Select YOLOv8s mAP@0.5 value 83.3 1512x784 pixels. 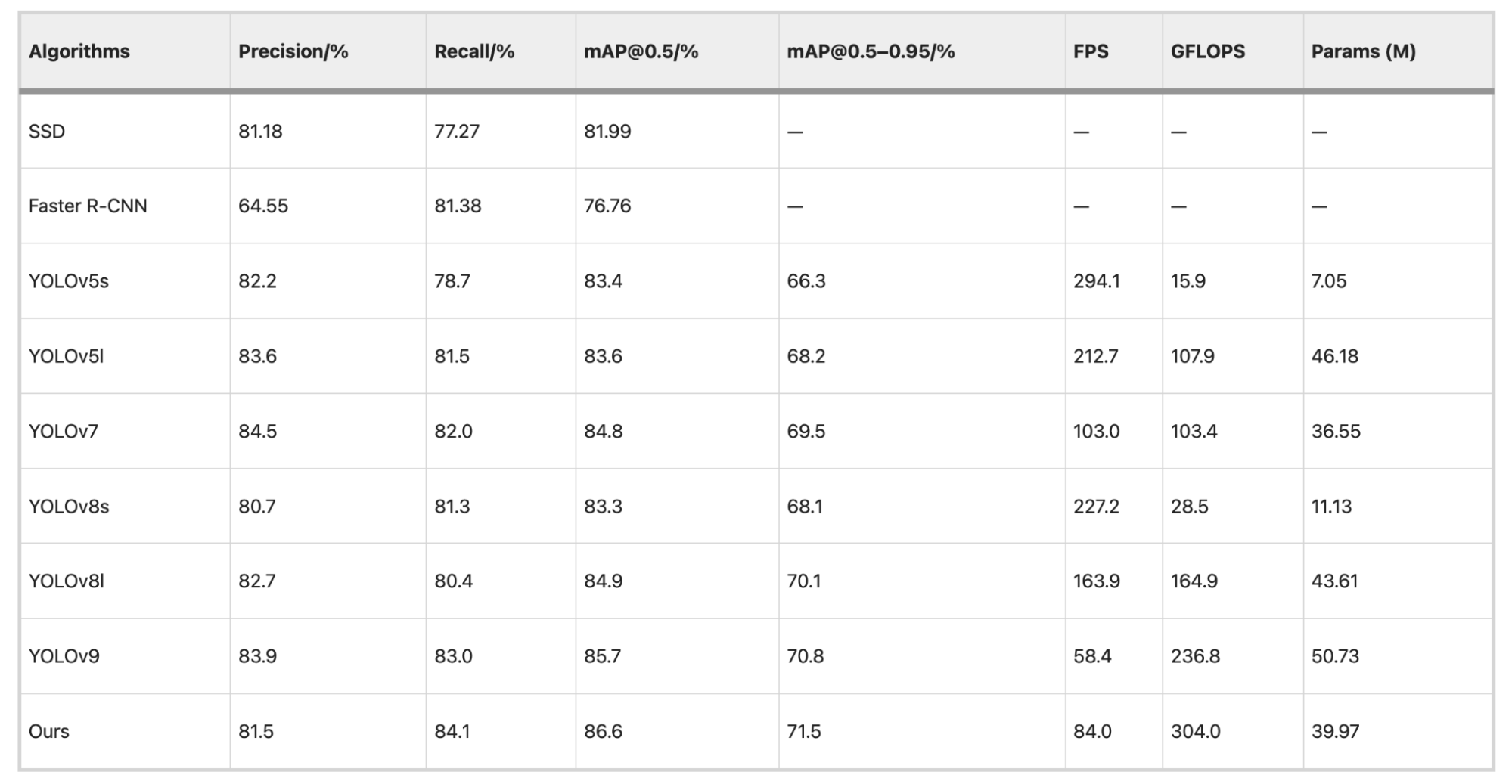pos(603,507)
